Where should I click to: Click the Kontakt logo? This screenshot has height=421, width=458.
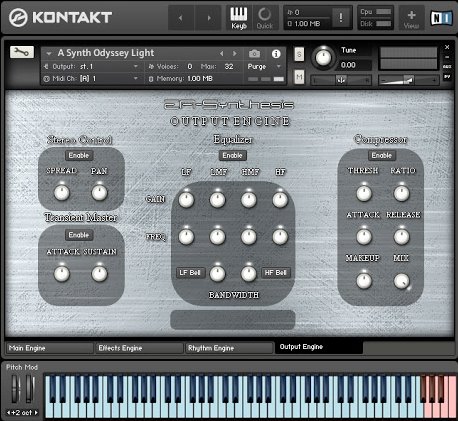60,17
